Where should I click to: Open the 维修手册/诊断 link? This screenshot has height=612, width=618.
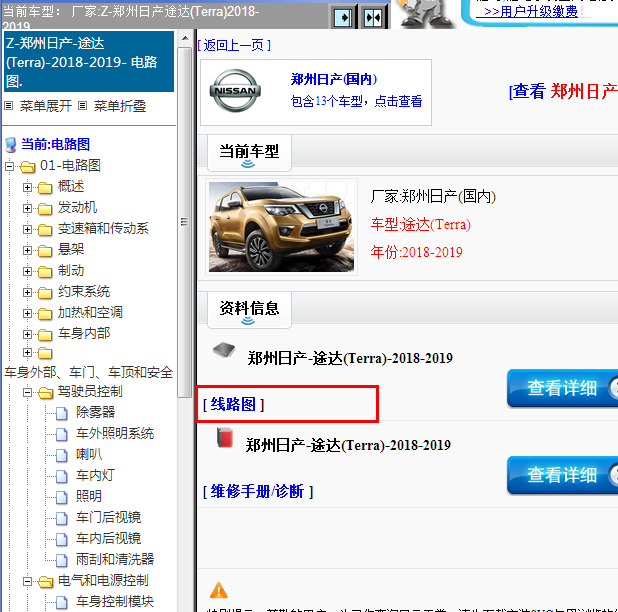258,492
